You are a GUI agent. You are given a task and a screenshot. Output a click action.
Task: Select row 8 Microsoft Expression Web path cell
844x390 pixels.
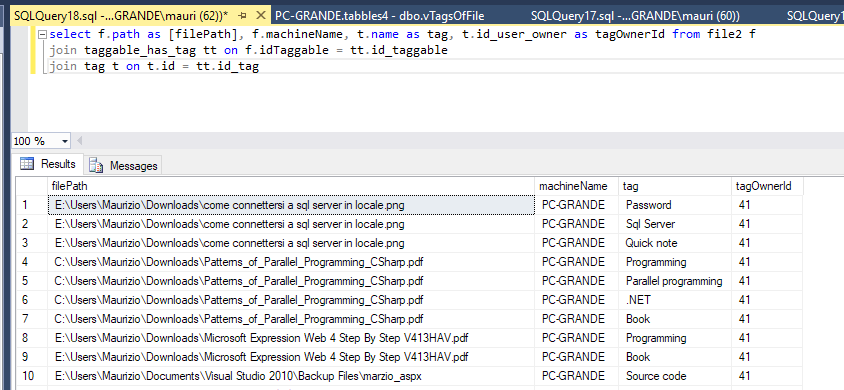[x=291, y=338]
